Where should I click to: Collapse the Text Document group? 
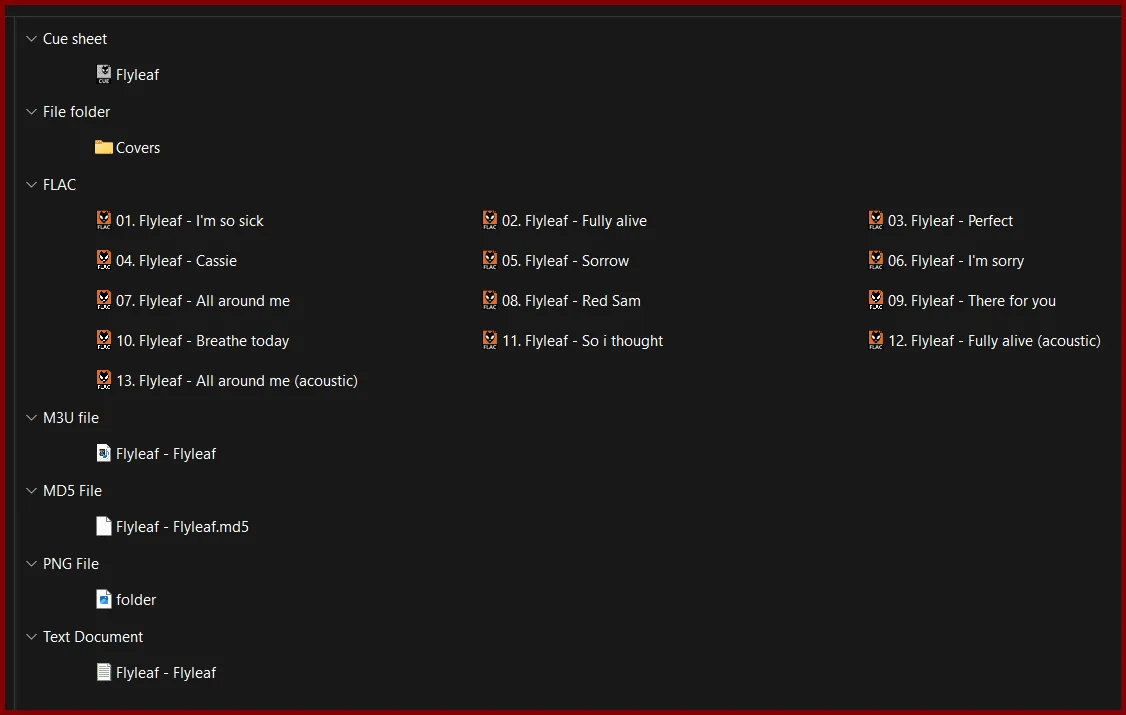pos(31,636)
